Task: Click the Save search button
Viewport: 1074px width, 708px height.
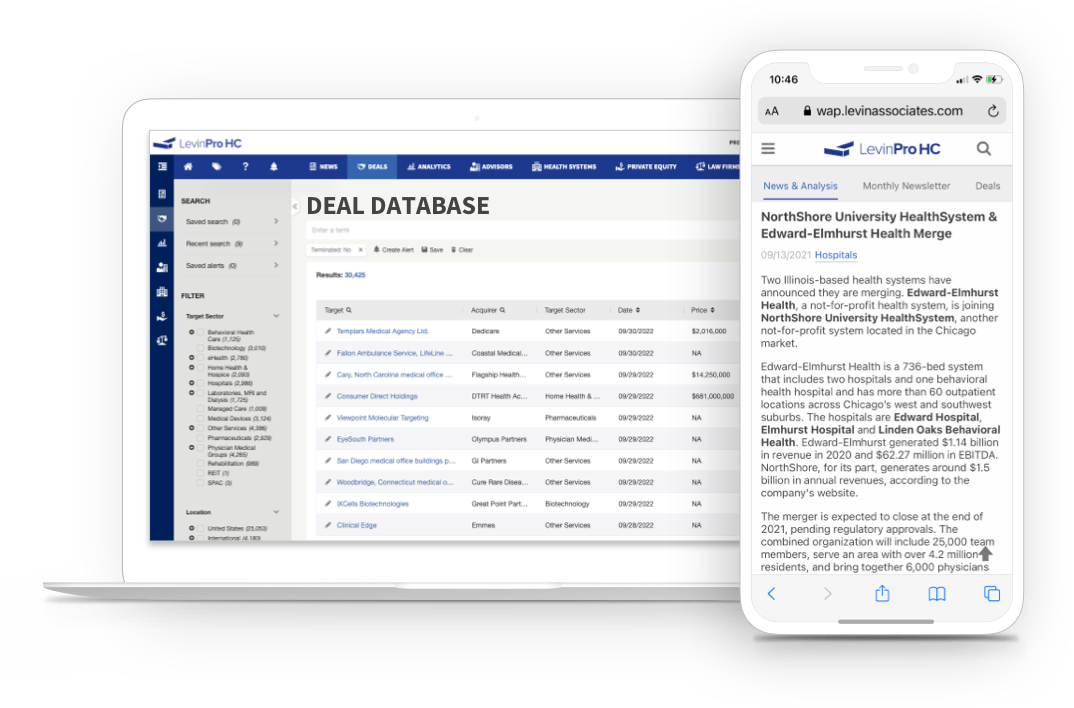Action: (x=432, y=250)
